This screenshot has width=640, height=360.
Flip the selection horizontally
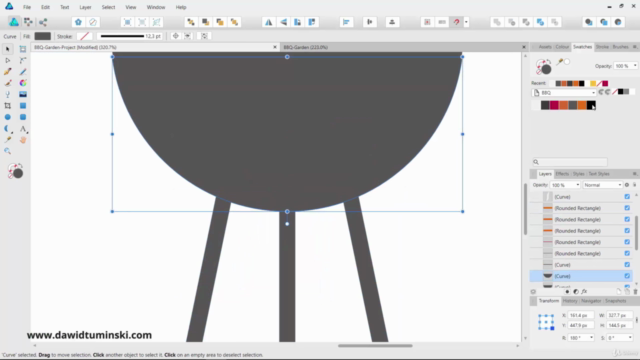[268, 22]
